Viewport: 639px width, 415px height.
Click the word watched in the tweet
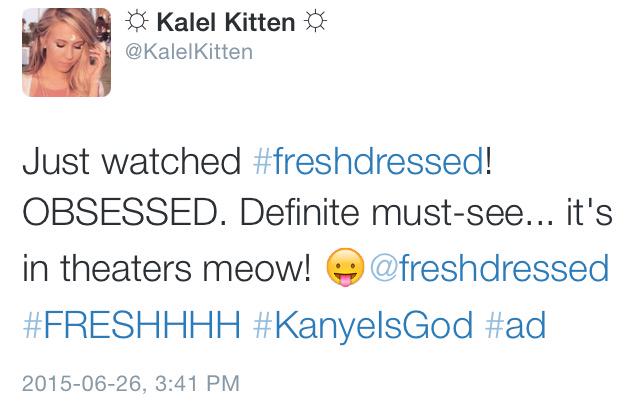pyautogui.click(x=171, y=161)
